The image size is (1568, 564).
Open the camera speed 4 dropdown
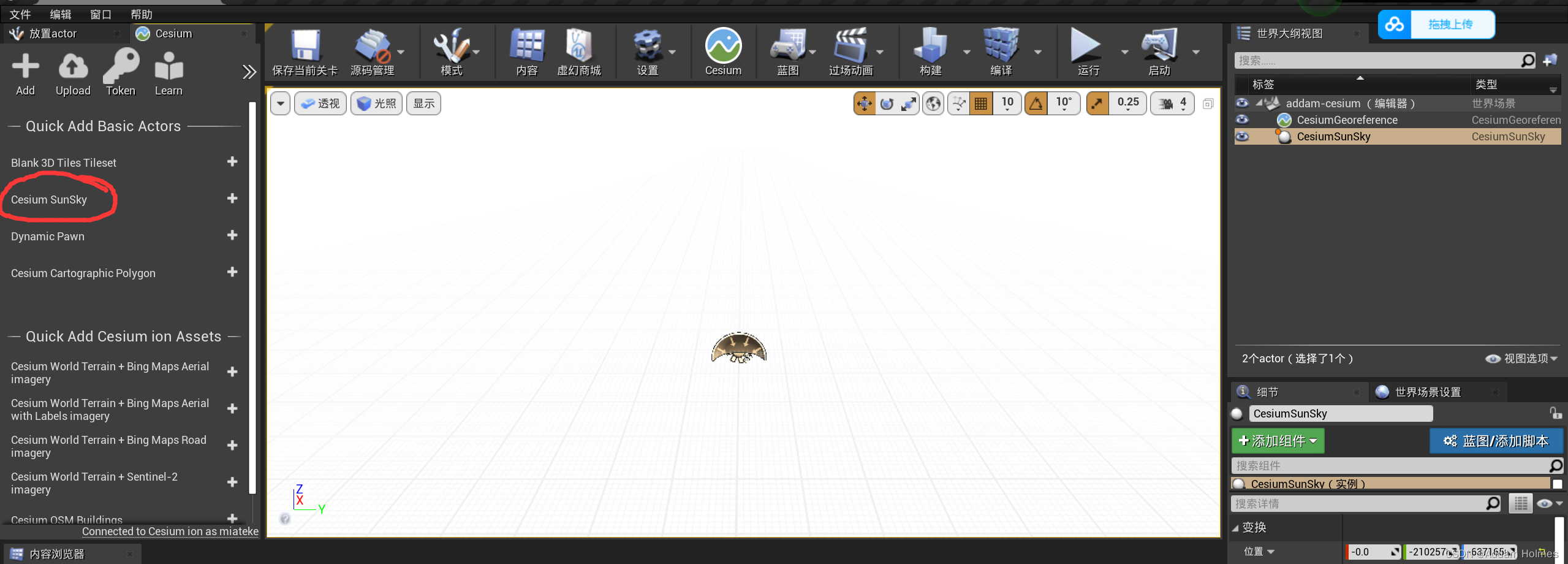tap(1172, 104)
